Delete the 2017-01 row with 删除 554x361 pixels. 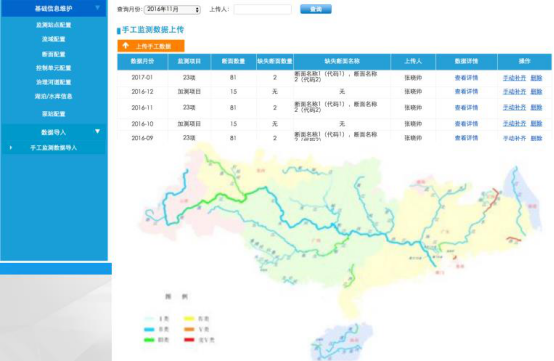(536, 78)
